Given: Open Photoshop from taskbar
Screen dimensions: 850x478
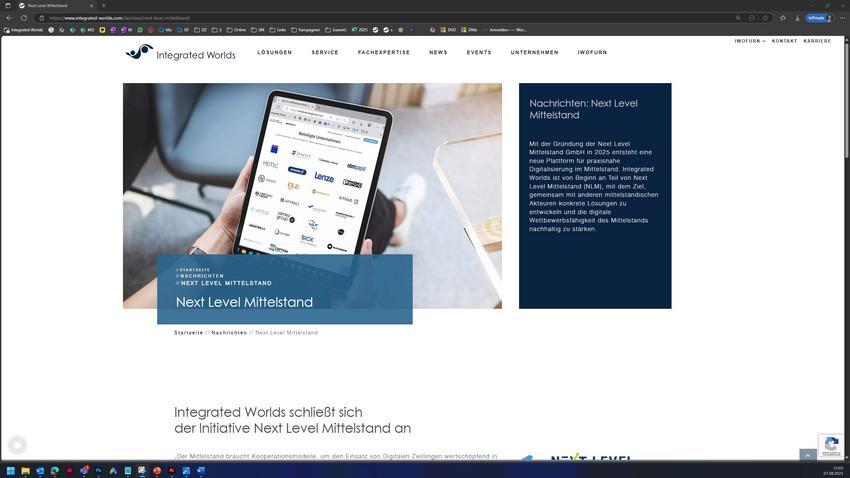Looking at the screenshot, I should pyautogui.click(x=98, y=470).
